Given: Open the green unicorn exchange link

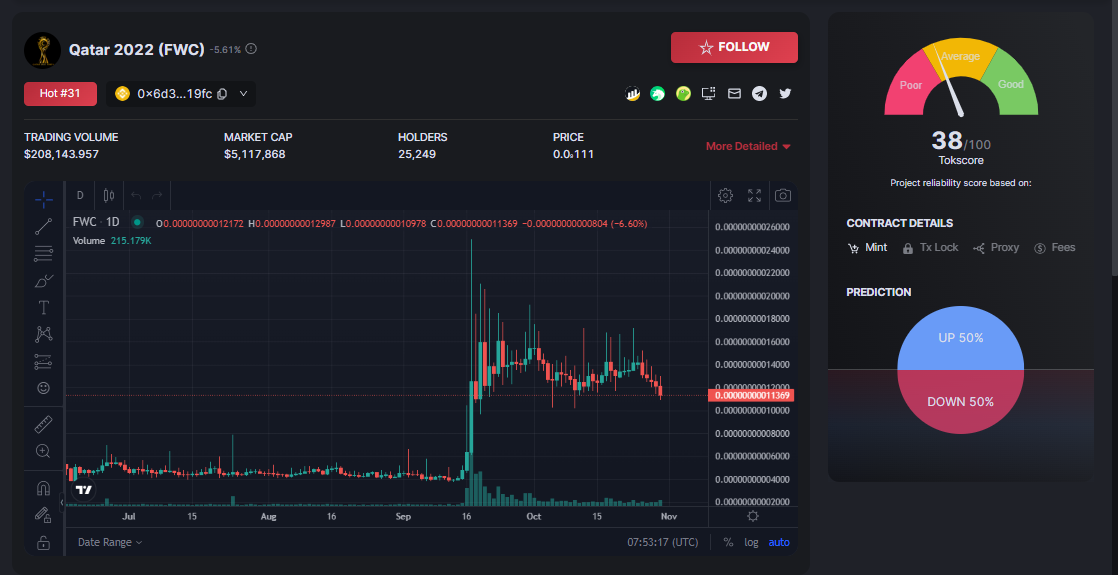Looking at the screenshot, I should pos(657,93).
